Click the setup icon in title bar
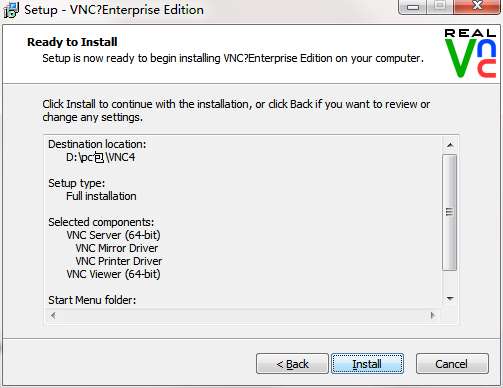 [11, 10]
